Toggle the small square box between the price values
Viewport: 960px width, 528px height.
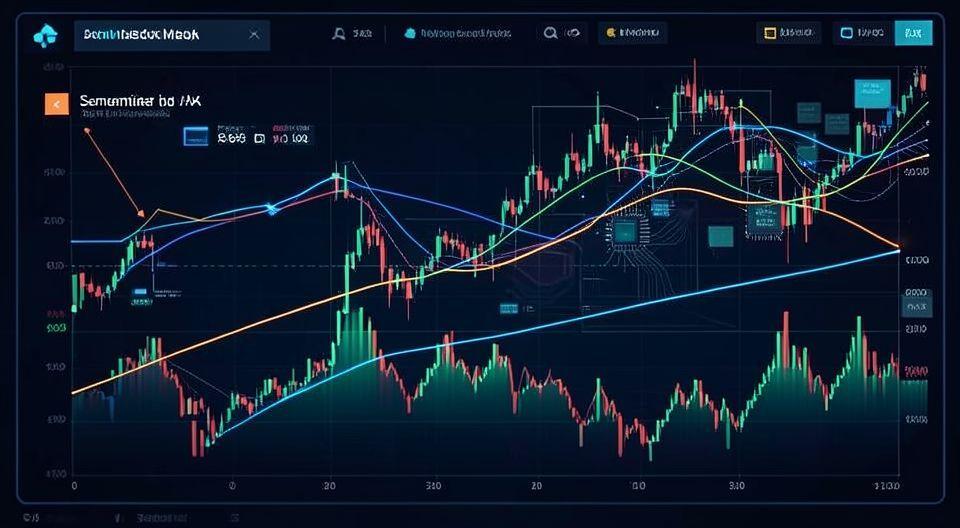click(x=258, y=139)
